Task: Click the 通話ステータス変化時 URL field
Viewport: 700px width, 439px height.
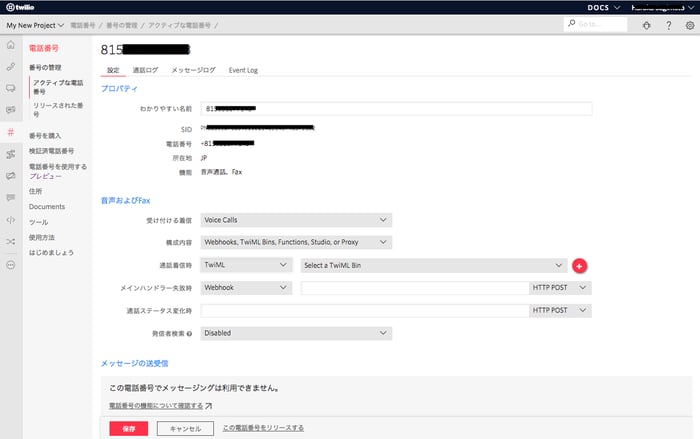Action: pos(365,310)
